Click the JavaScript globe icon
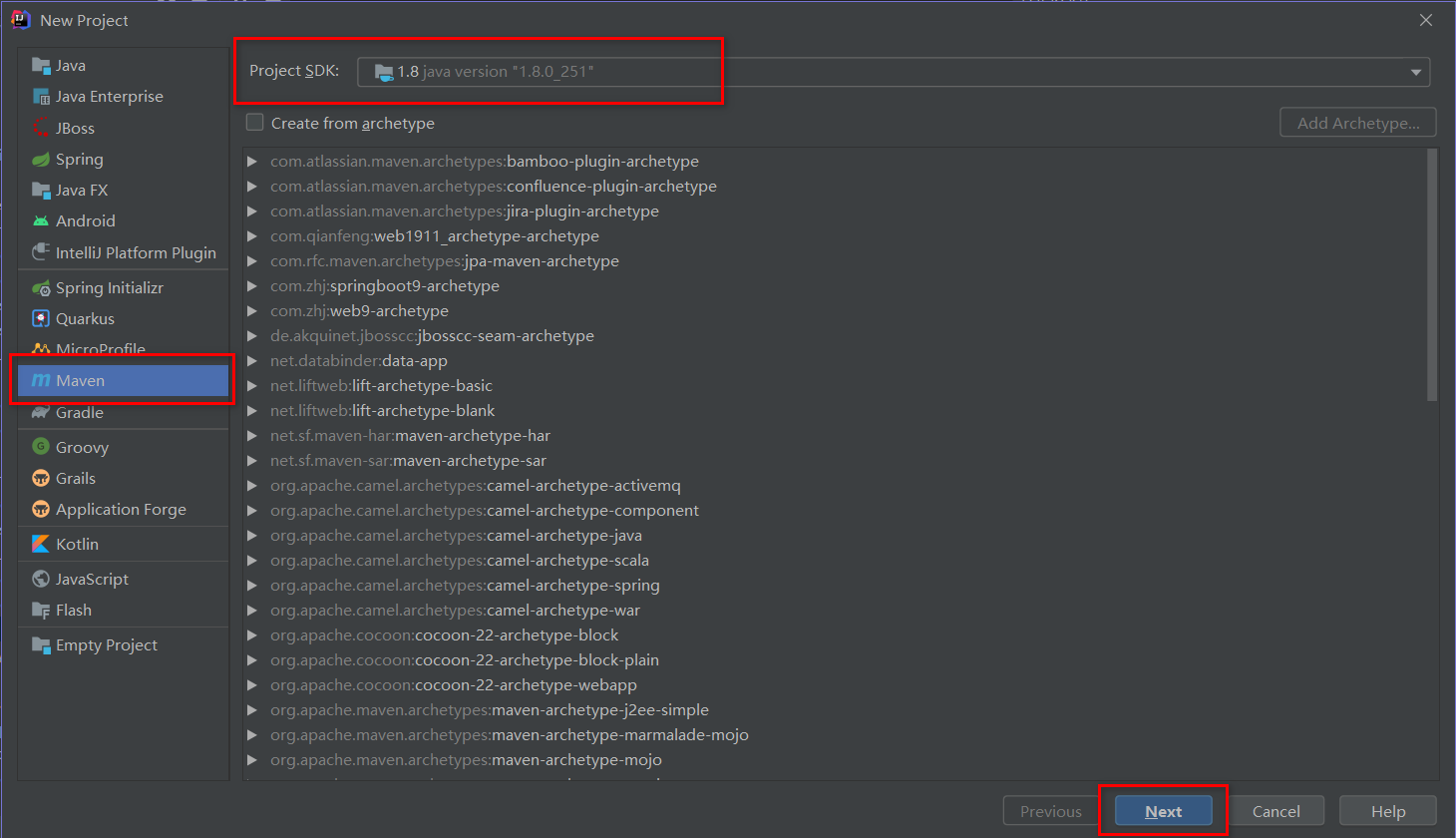The image size is (1456, 838). coord(41,580)
